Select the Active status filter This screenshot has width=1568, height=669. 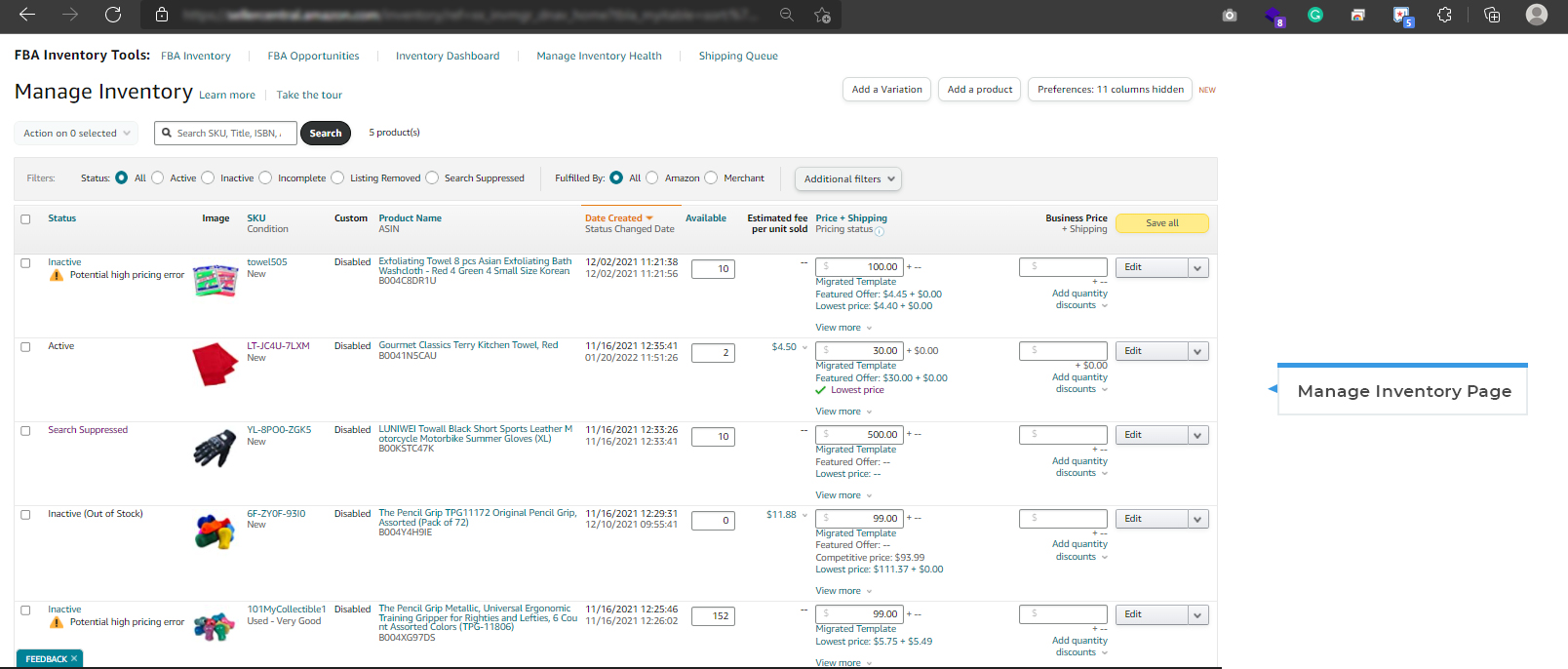[x=158, y=177]
